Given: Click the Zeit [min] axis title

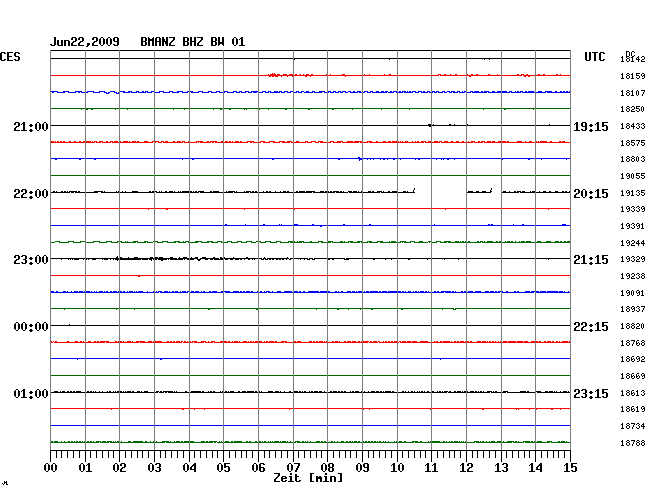Looking at the screenshot, I should click(308, 478).
